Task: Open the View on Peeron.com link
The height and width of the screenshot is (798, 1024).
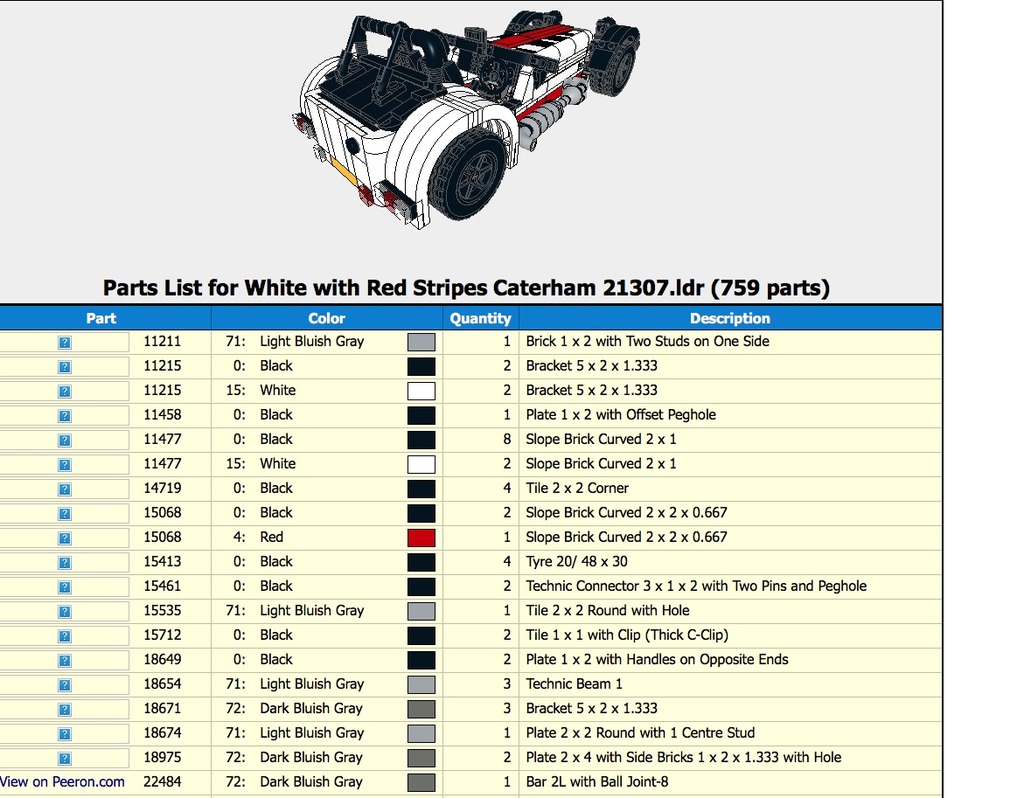Action: pos(62,782)
